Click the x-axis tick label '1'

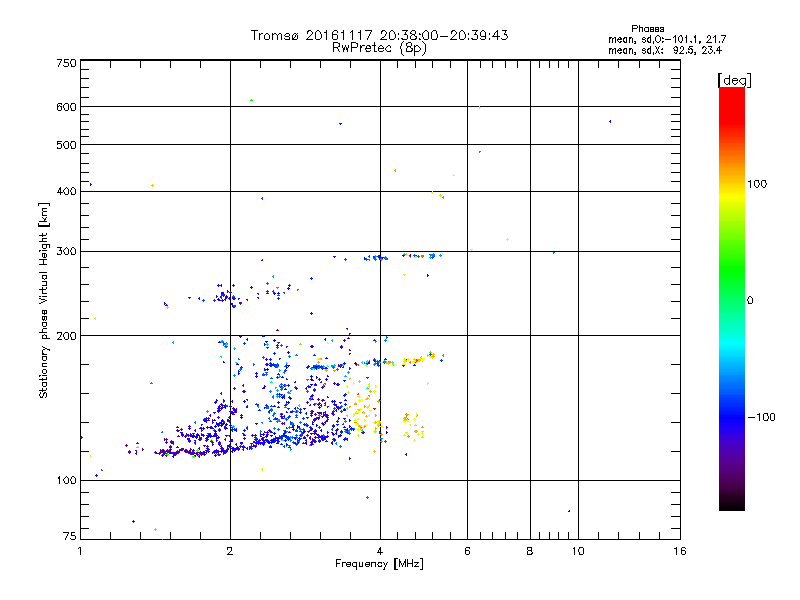tap(80, 551)
